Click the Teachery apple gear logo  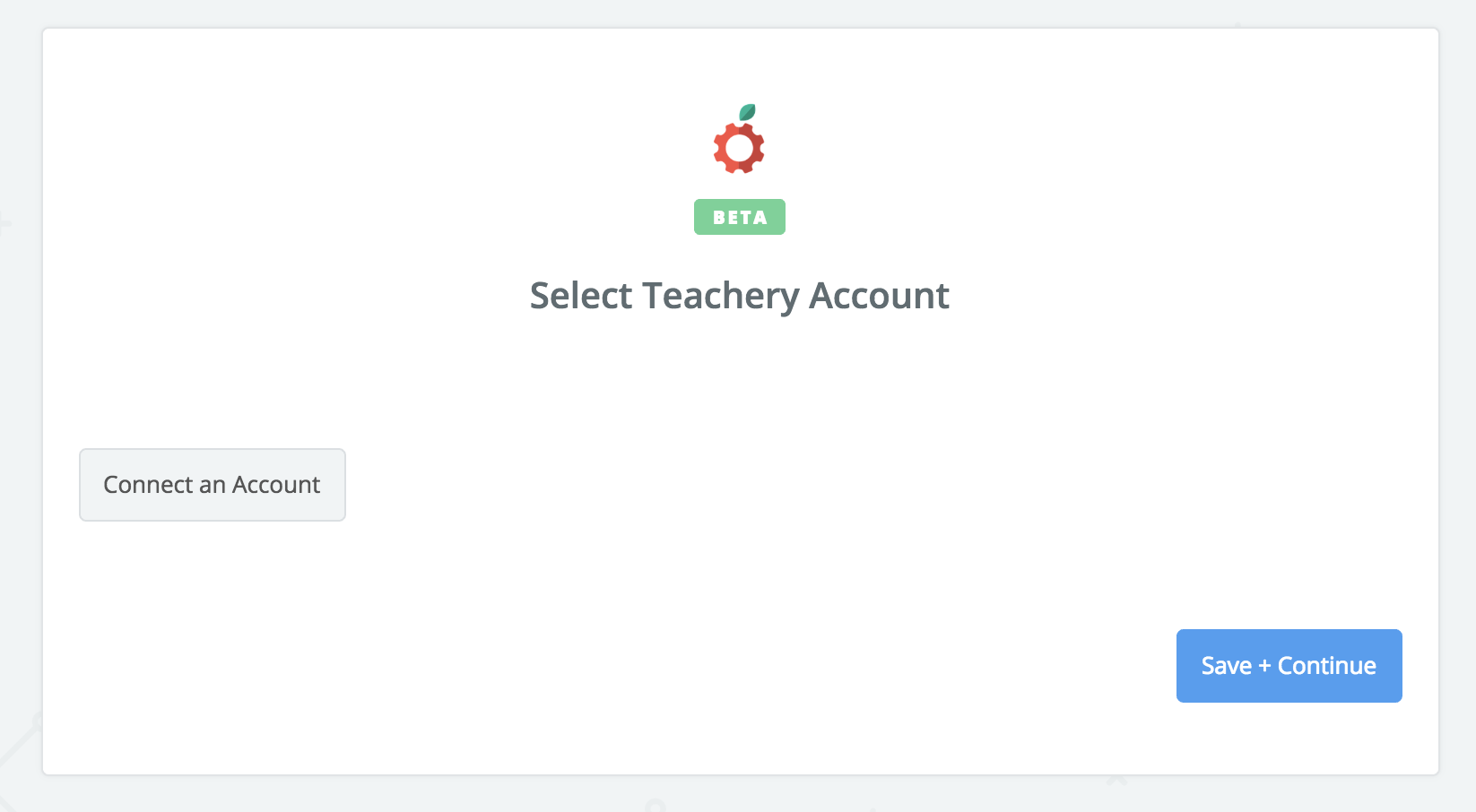(740, 139)
